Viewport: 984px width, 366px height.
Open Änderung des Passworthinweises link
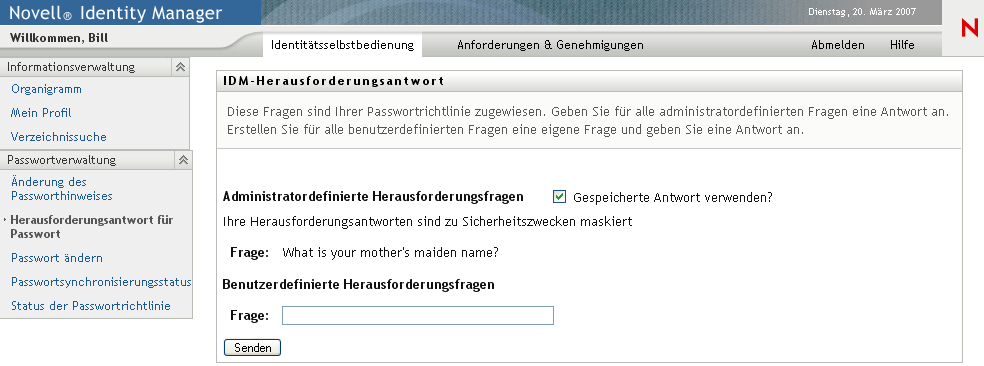(62, 189)
